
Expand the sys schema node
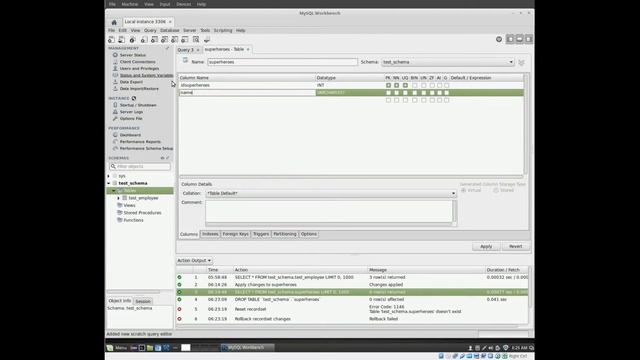coord(109,176)
